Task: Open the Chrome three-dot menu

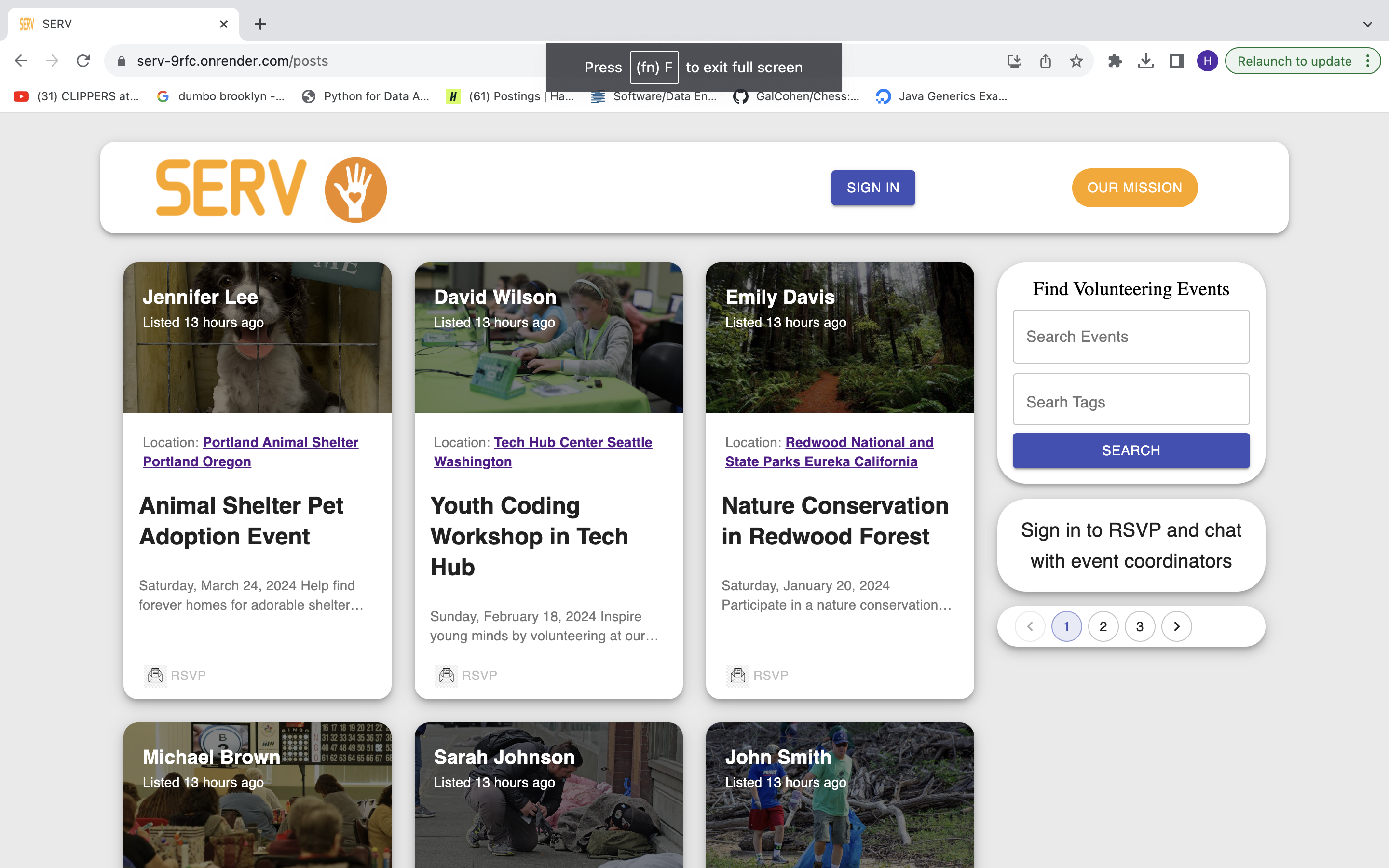Action: point(1368,61)
